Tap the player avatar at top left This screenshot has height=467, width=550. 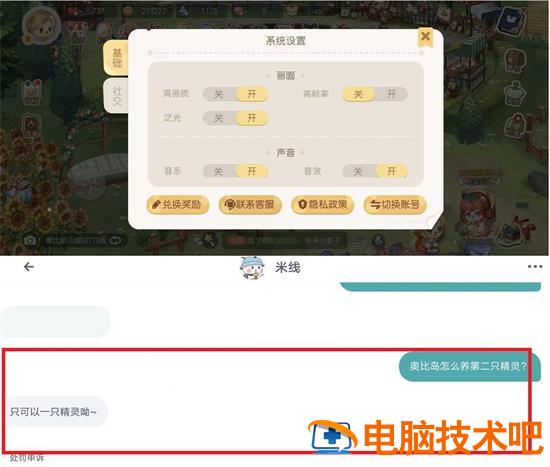pos(42,27)
